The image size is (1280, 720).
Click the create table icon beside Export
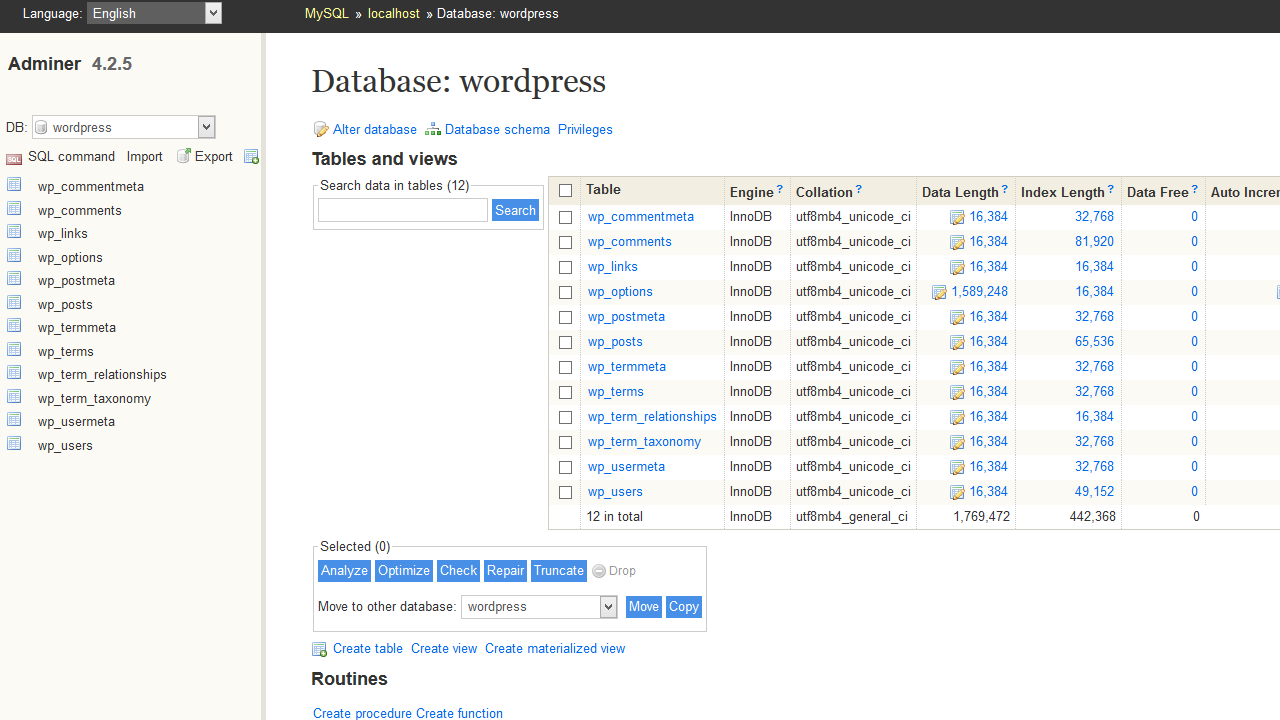(251, 156)
